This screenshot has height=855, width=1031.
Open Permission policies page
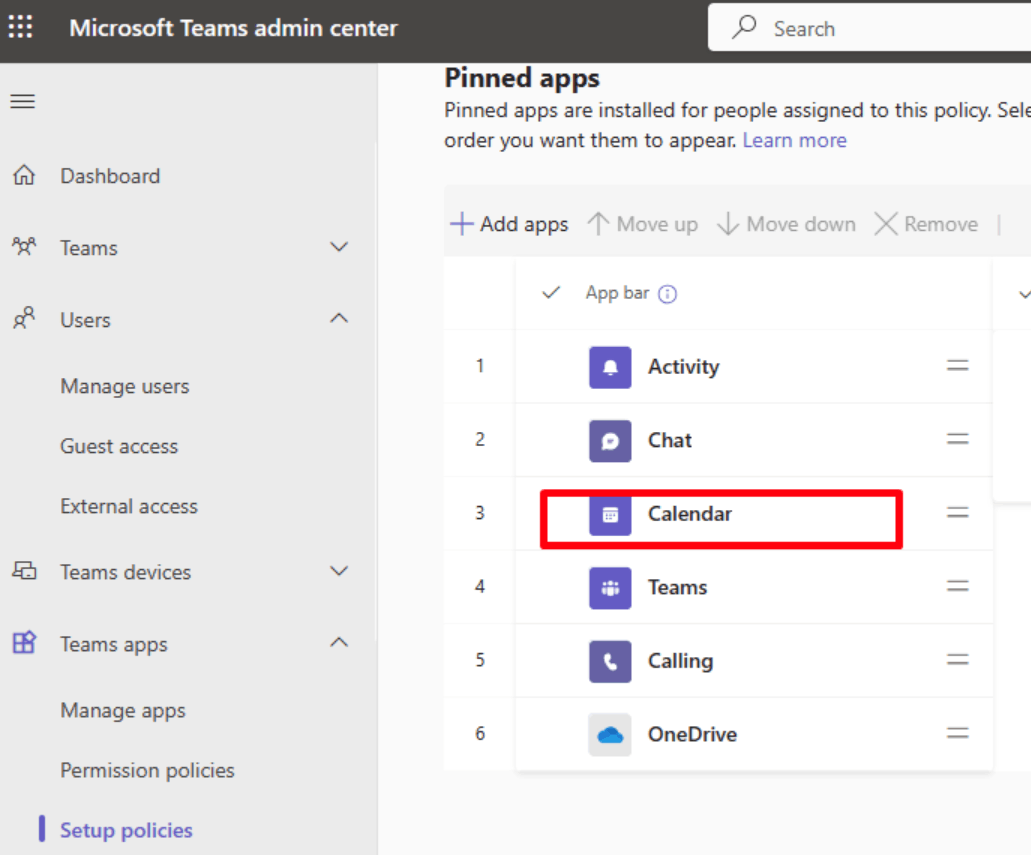[147, 770]
